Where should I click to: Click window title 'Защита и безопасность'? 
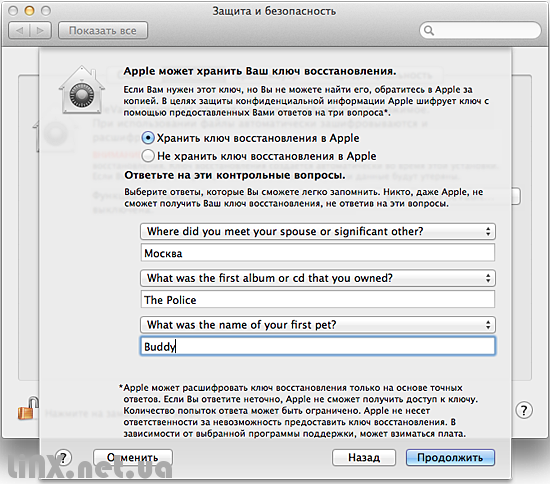(x=274, y=11)
